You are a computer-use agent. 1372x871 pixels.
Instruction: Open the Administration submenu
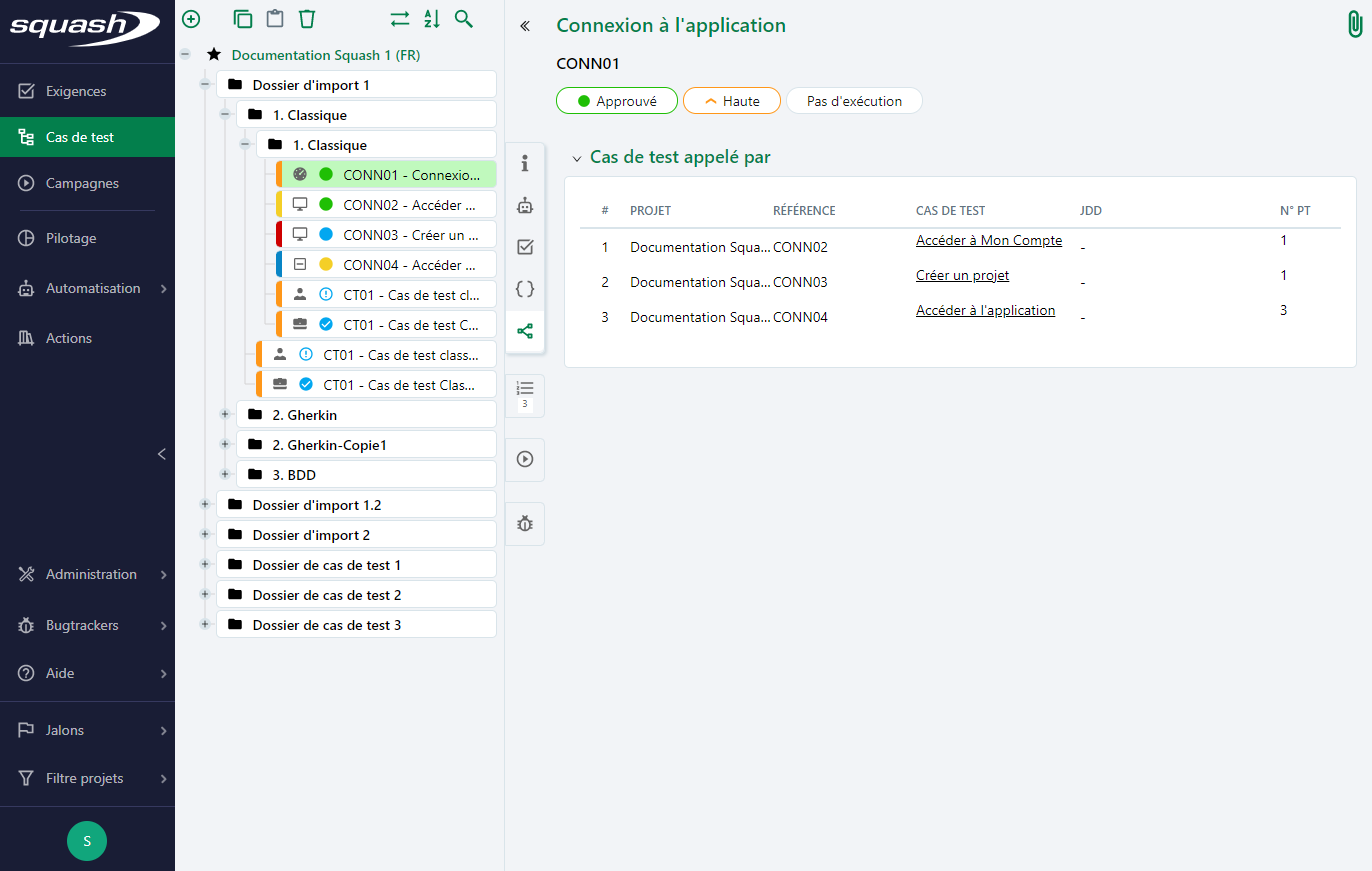click(x=90, y=574)
